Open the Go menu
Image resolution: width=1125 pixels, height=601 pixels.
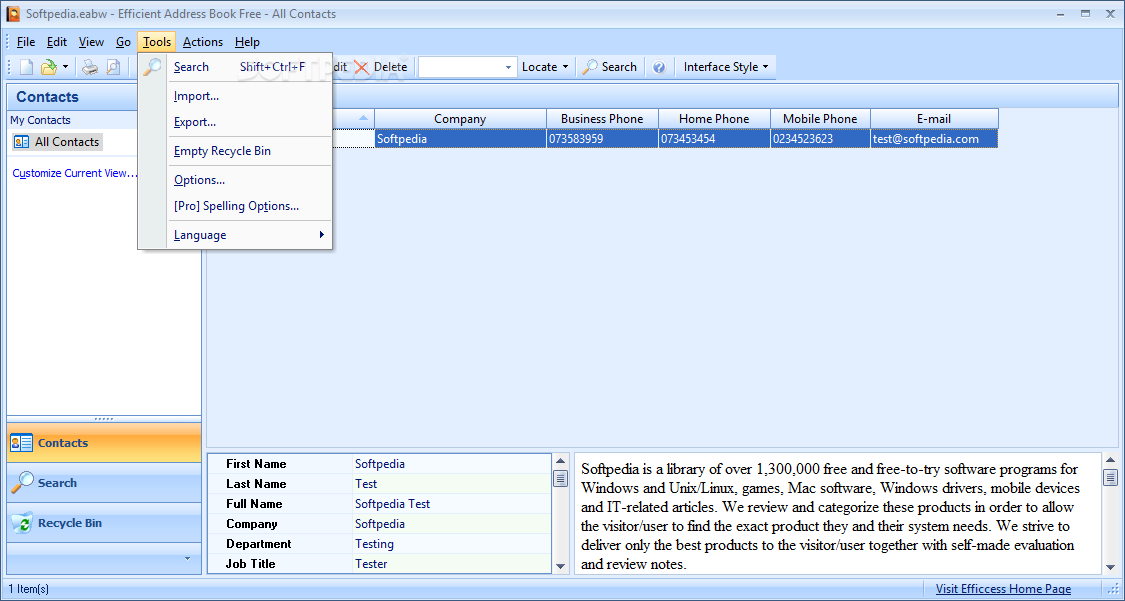tap(123, 42)
